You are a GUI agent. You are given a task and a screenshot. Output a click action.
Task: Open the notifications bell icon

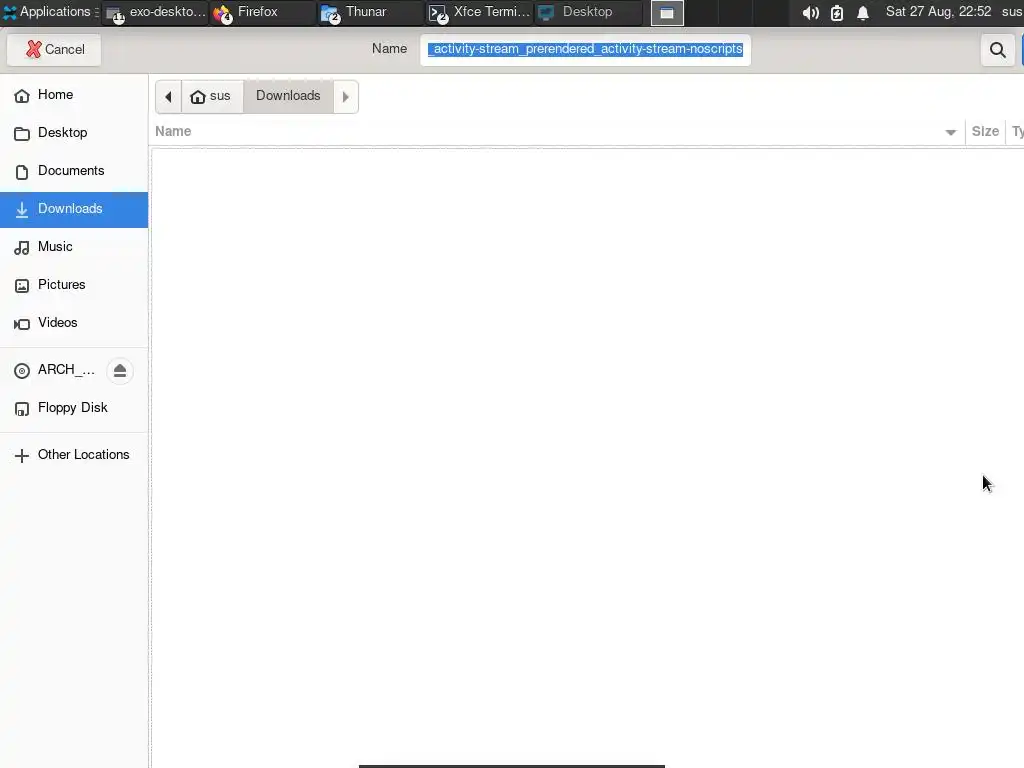coord(863,13)
